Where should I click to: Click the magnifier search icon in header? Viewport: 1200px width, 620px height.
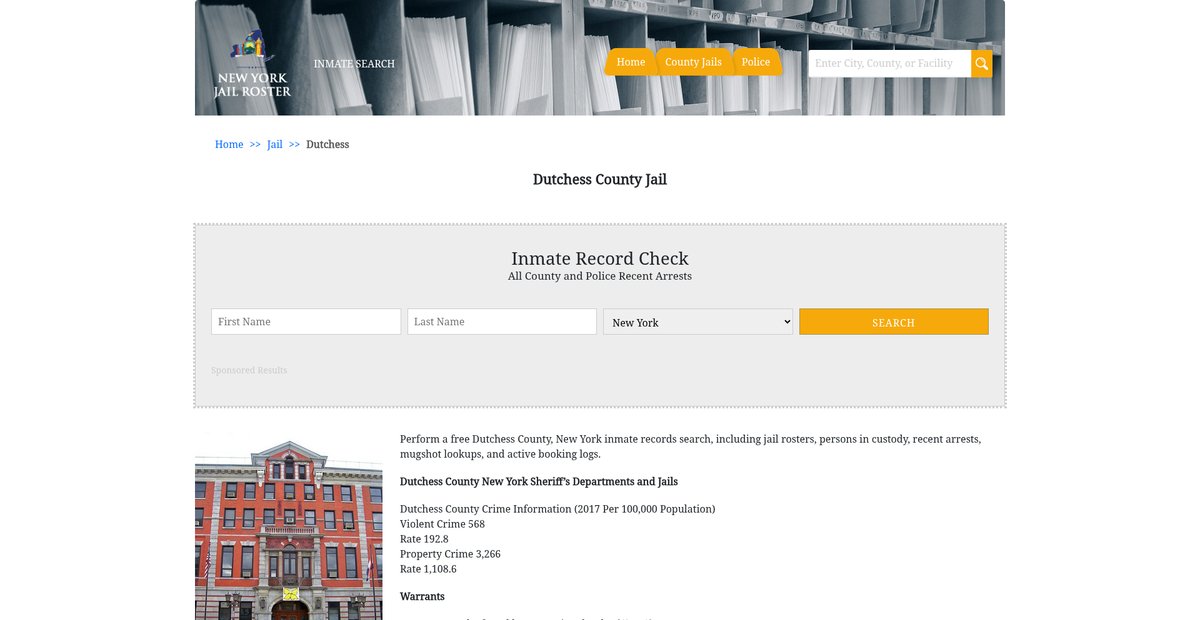(982, 64)
